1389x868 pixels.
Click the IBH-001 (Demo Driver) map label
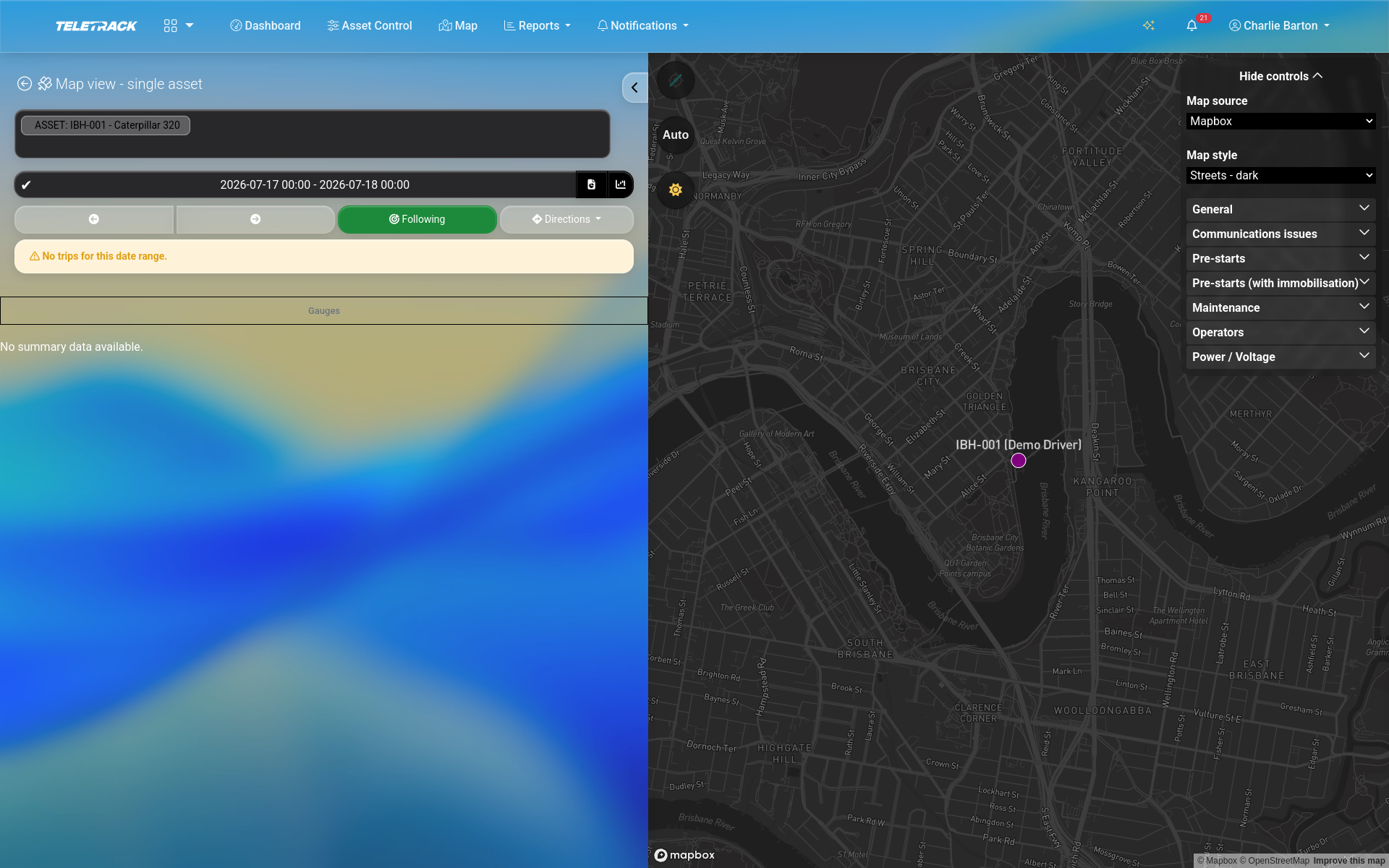pyautogui.click(x=1019, y=445)
